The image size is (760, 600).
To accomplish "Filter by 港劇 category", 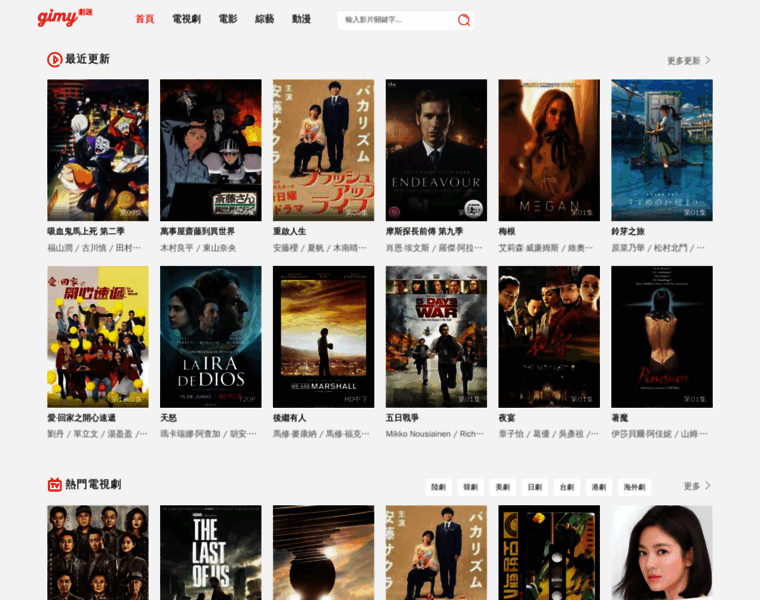I will (x=599, y=487).
